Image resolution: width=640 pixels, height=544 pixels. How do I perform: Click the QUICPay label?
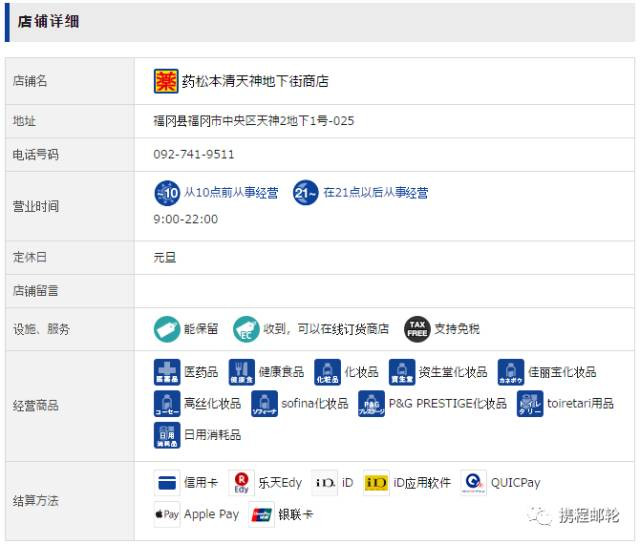[516, 483]
